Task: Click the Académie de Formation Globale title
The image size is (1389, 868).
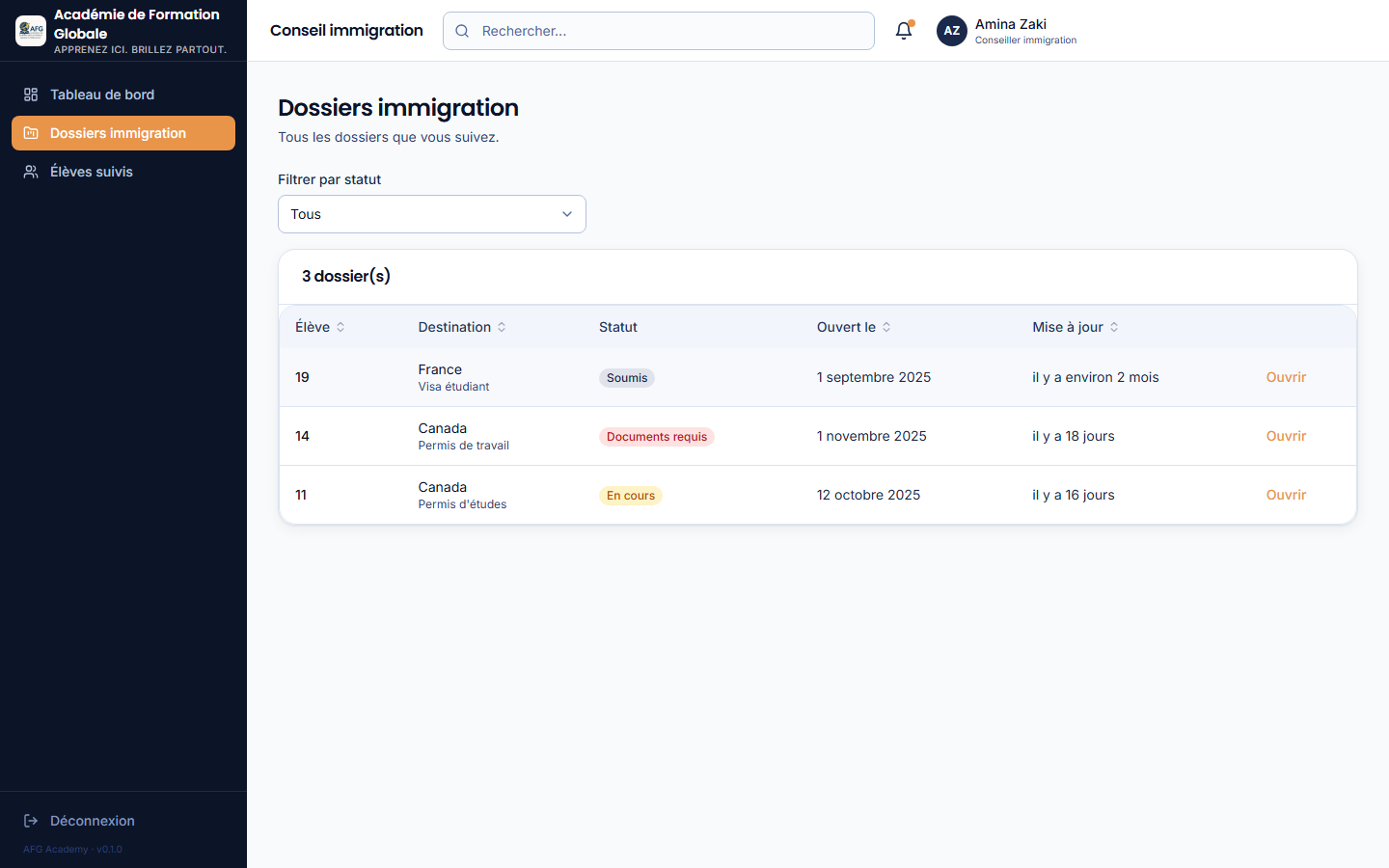Action: click(x=137, y=24)
